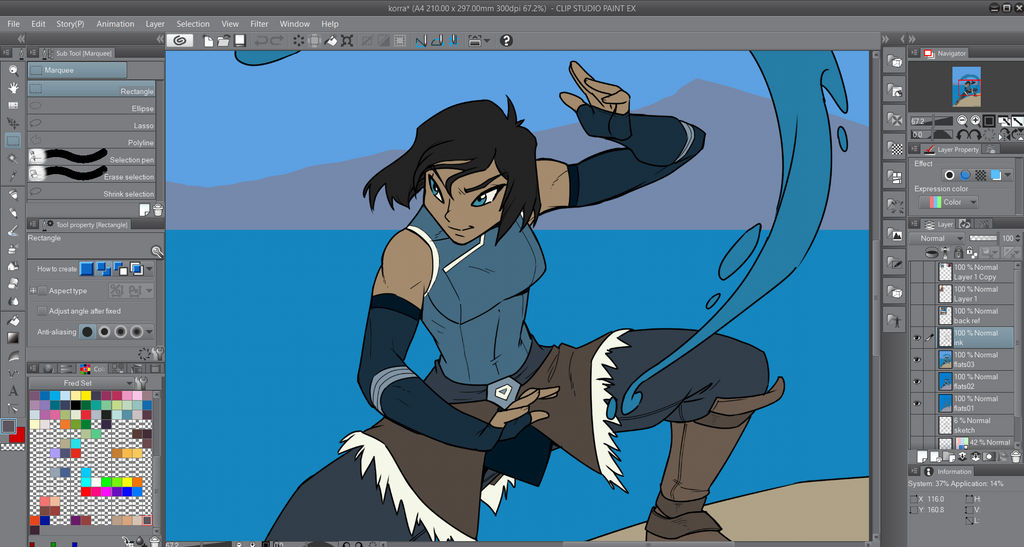Save file from command bar
Image resolution: width=1024 pixels, height=547 pixels.
(x=240, y=41)
